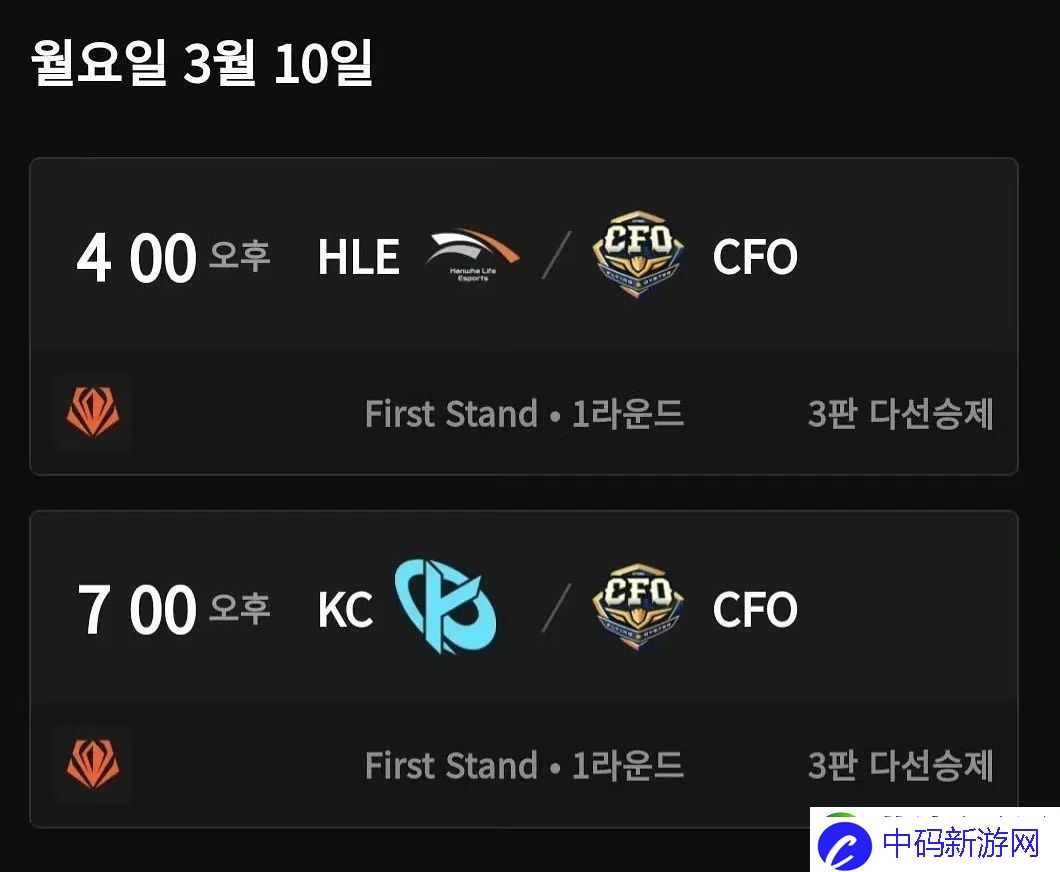Select the CFO team name in the second match
The width and height of the screenshot is (1060, 872).
[755, 609]
